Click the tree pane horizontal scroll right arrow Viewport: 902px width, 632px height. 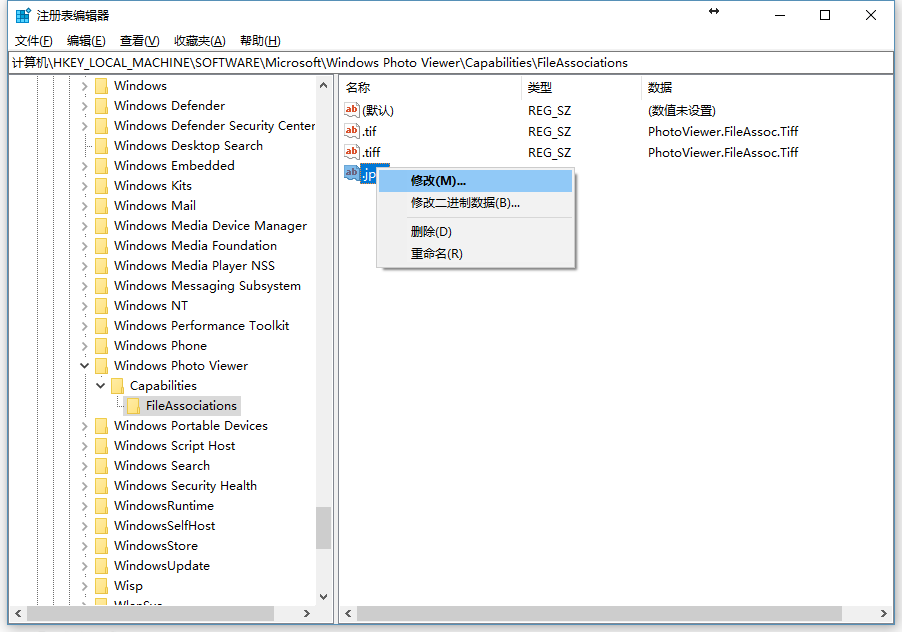coord(307,614)
